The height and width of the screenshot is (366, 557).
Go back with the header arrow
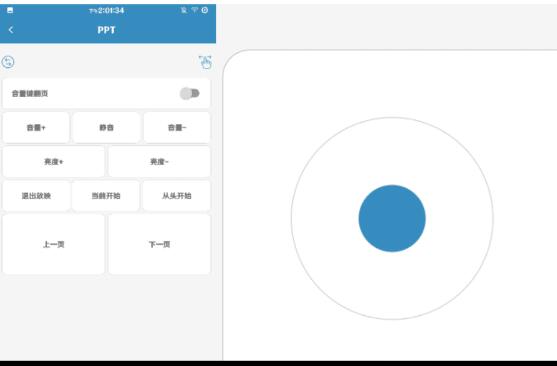[11, 30]
